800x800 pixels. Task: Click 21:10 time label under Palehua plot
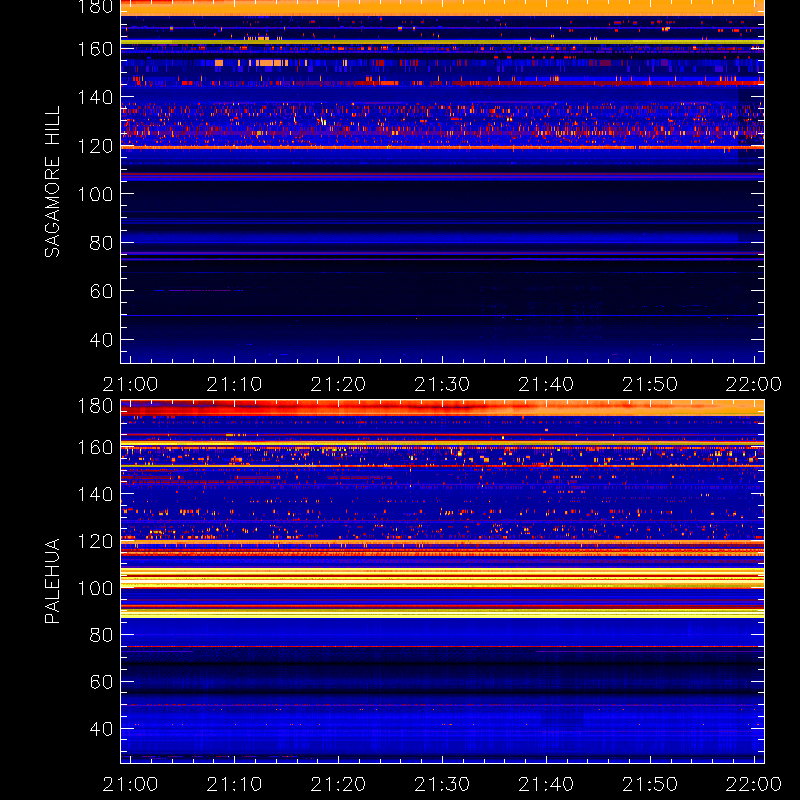tap(234, 784)
